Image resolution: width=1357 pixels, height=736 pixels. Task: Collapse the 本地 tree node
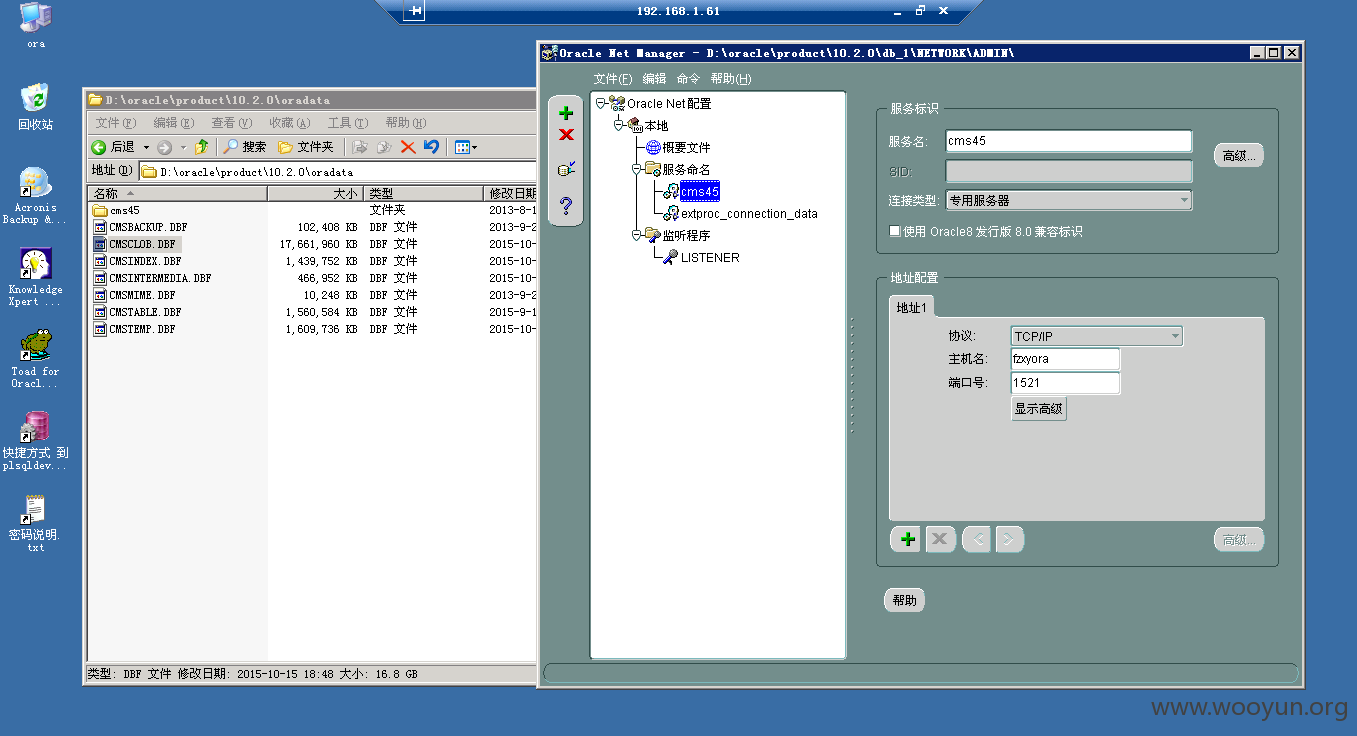[619, 125]
